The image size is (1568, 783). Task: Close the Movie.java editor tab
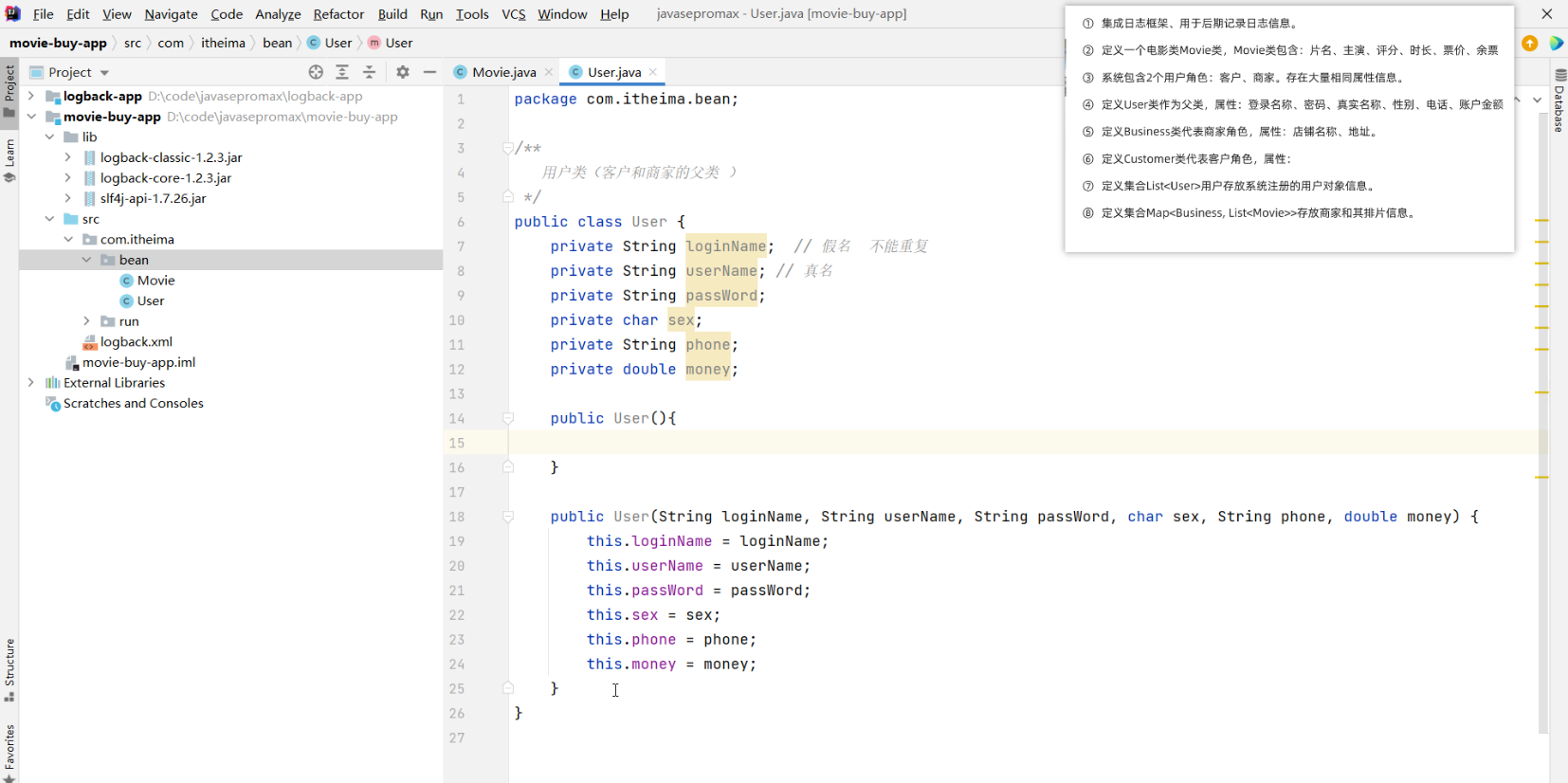click(x=549, y=72)
